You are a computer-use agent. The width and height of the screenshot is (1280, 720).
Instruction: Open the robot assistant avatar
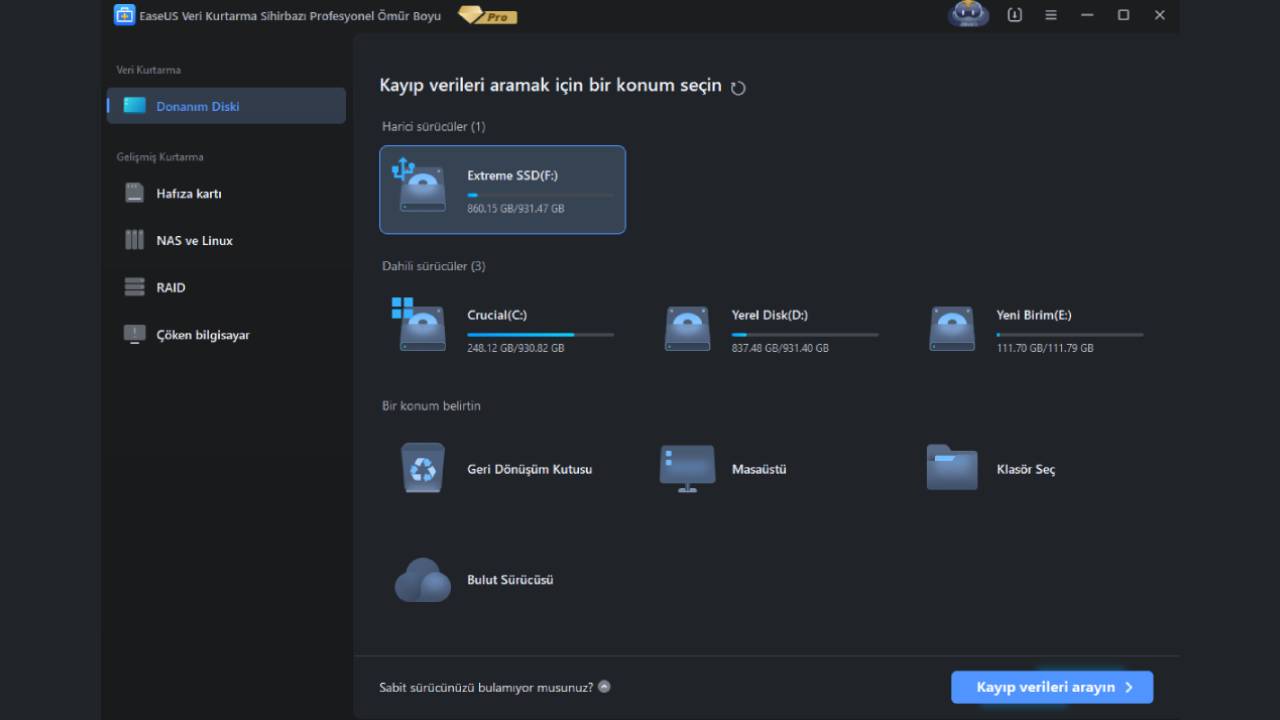pos(968,14)
